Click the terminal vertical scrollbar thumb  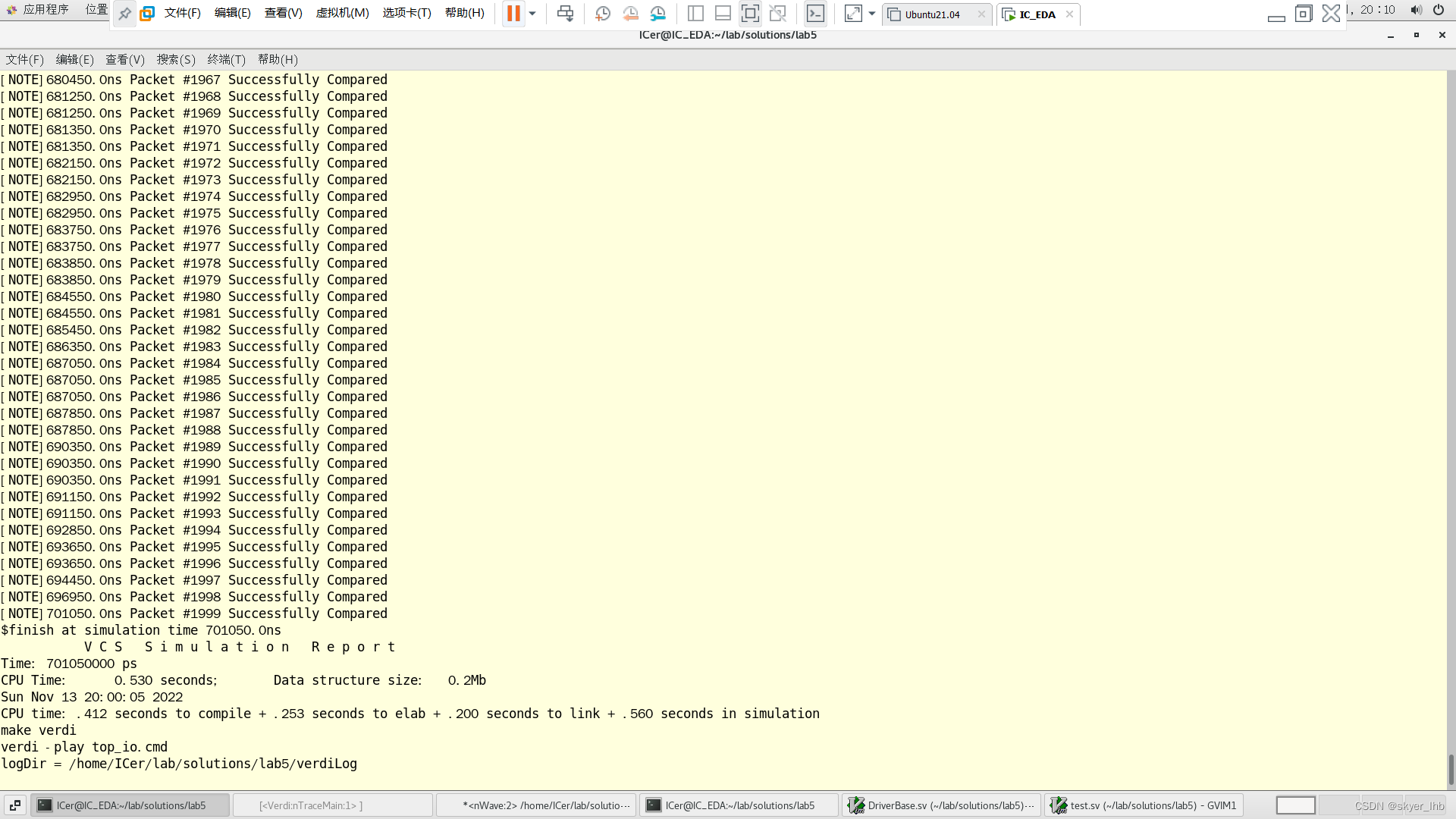(x=1451, y=770)
